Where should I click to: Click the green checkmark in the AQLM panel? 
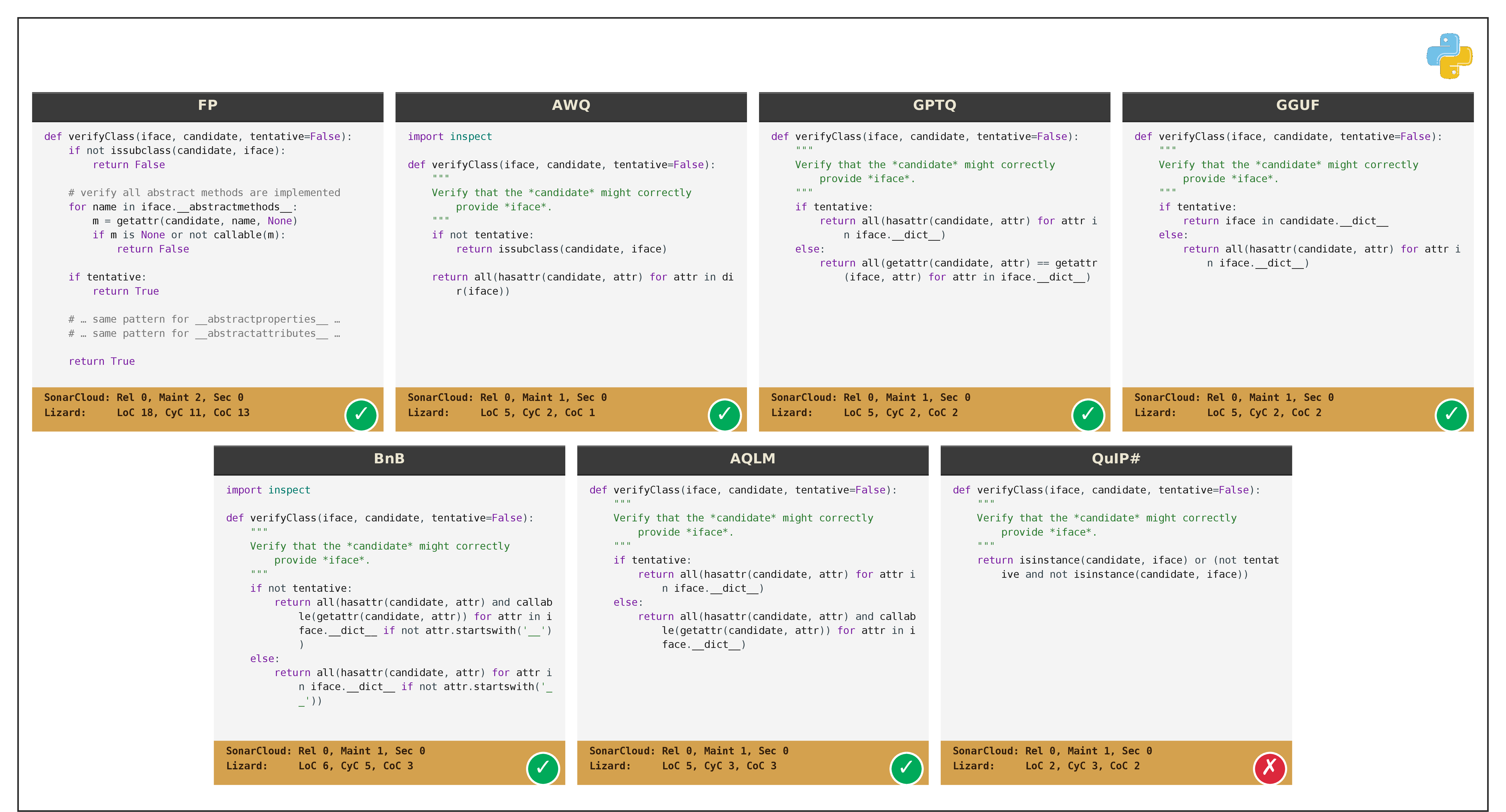(907, 768)
